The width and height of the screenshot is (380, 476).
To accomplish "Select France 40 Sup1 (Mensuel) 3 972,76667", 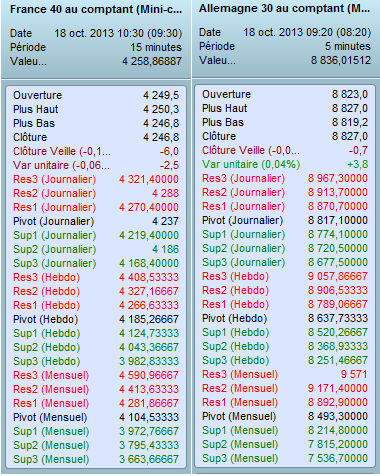I will 96,431.
